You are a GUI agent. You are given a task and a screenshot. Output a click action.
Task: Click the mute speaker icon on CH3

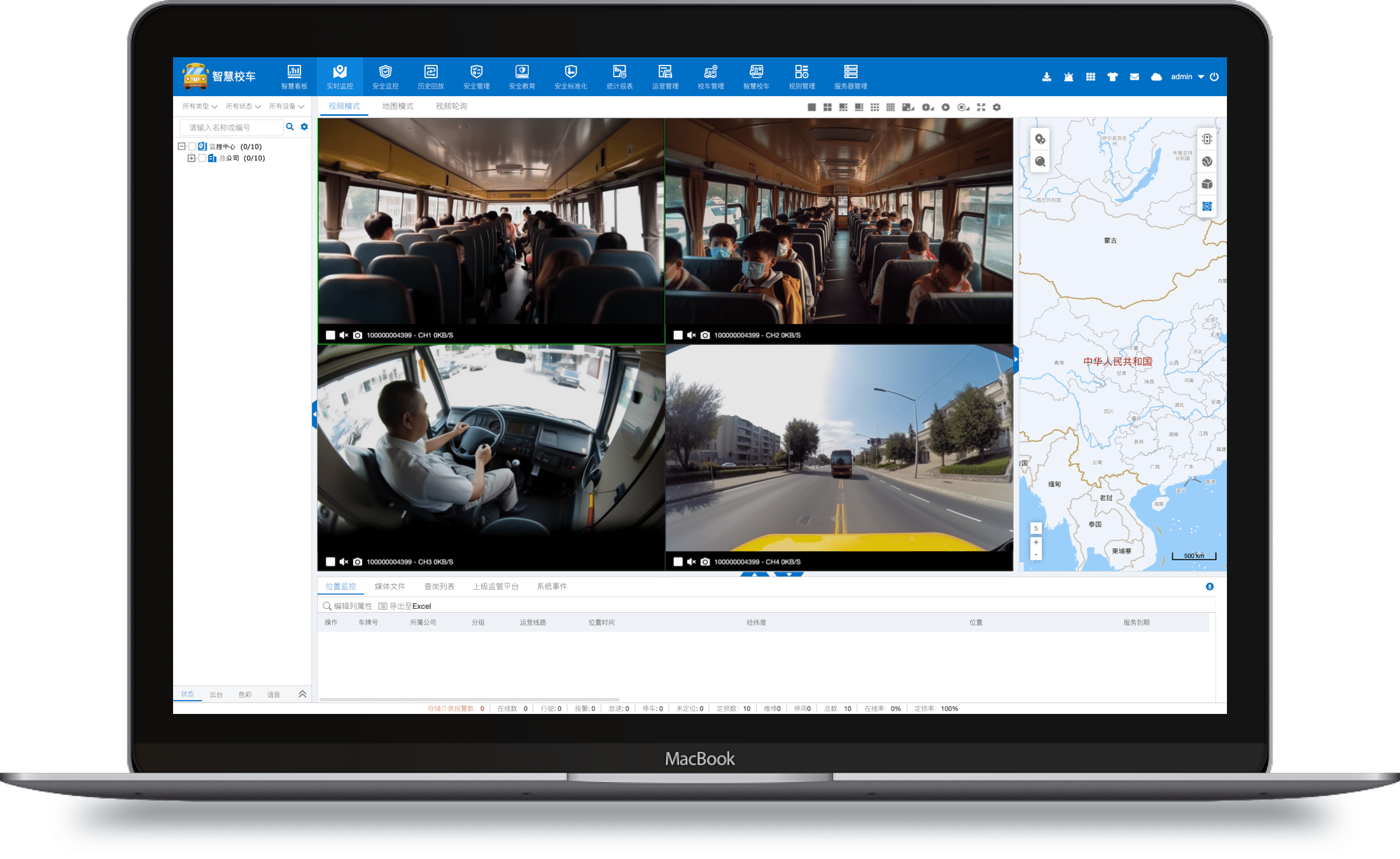click(x=344, y=562)
